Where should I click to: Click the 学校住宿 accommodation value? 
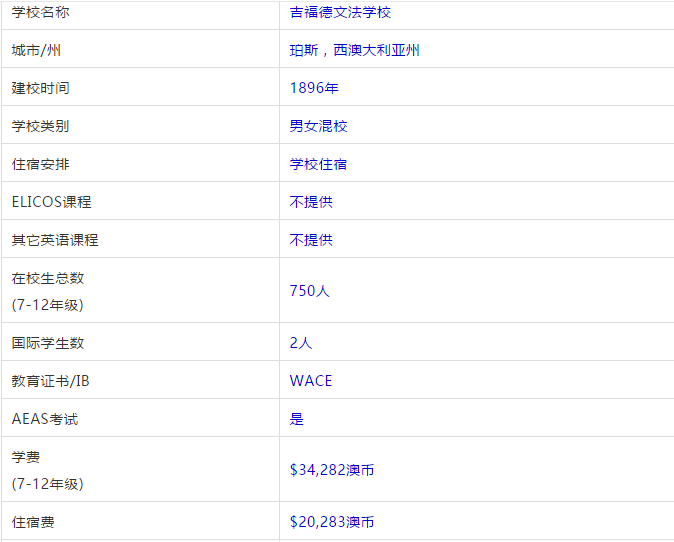pyautogui.click(x=318, y=164)
